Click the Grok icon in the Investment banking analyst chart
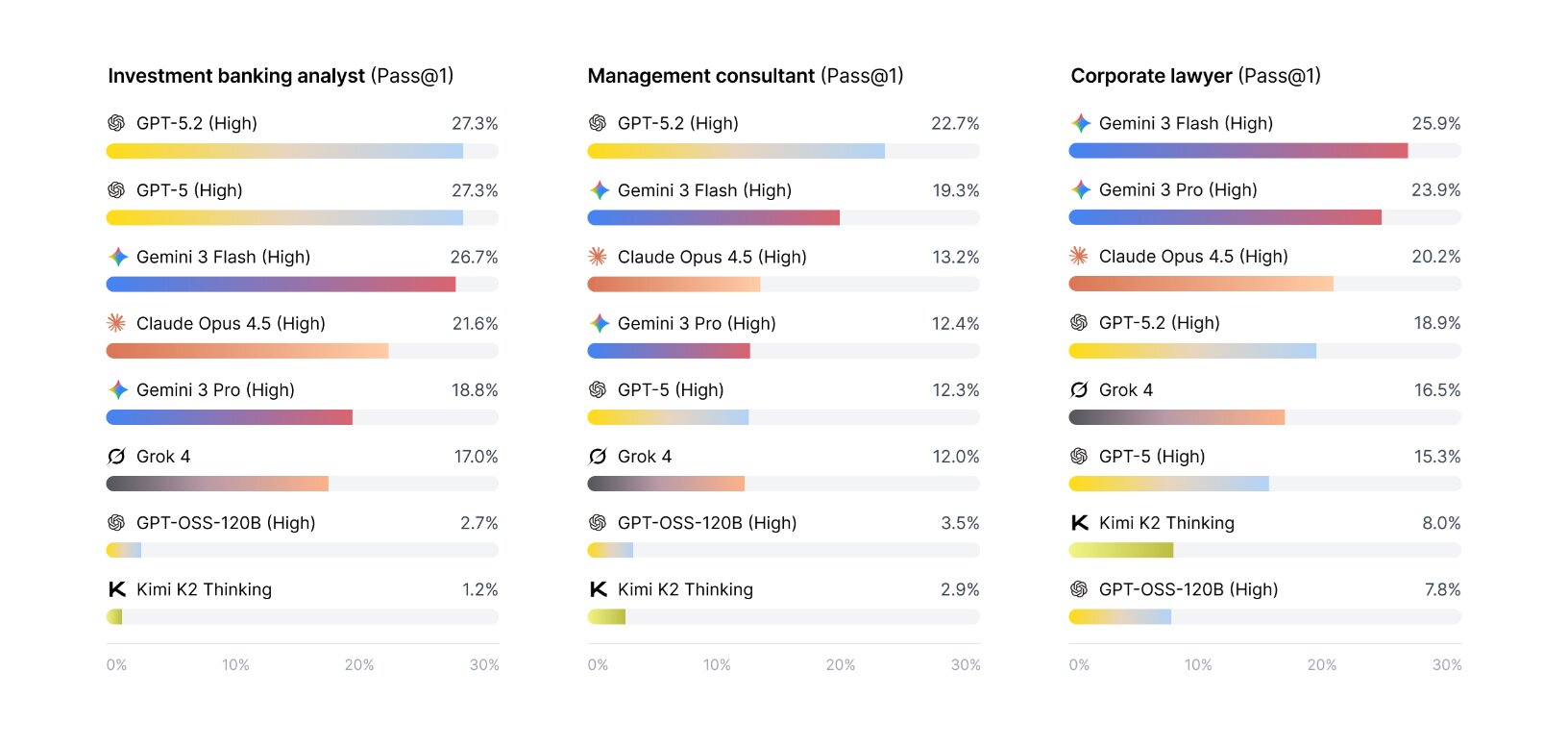The image size is (1568, 747). (x=116, y=457)
